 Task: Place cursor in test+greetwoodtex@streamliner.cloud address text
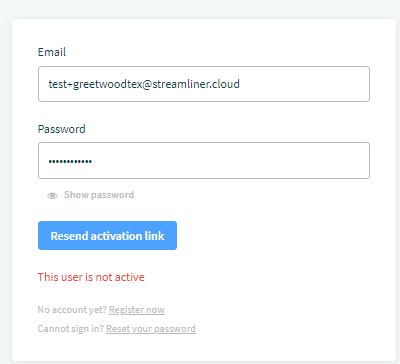click(144, 84)
